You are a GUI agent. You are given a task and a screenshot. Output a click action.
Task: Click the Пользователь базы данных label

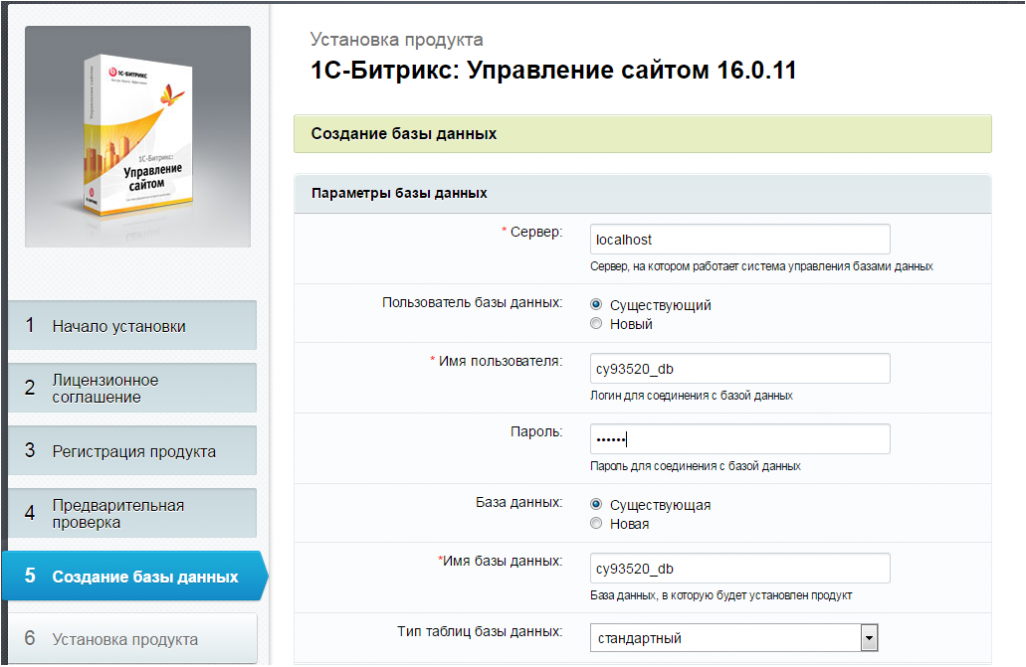pos(472,302)
